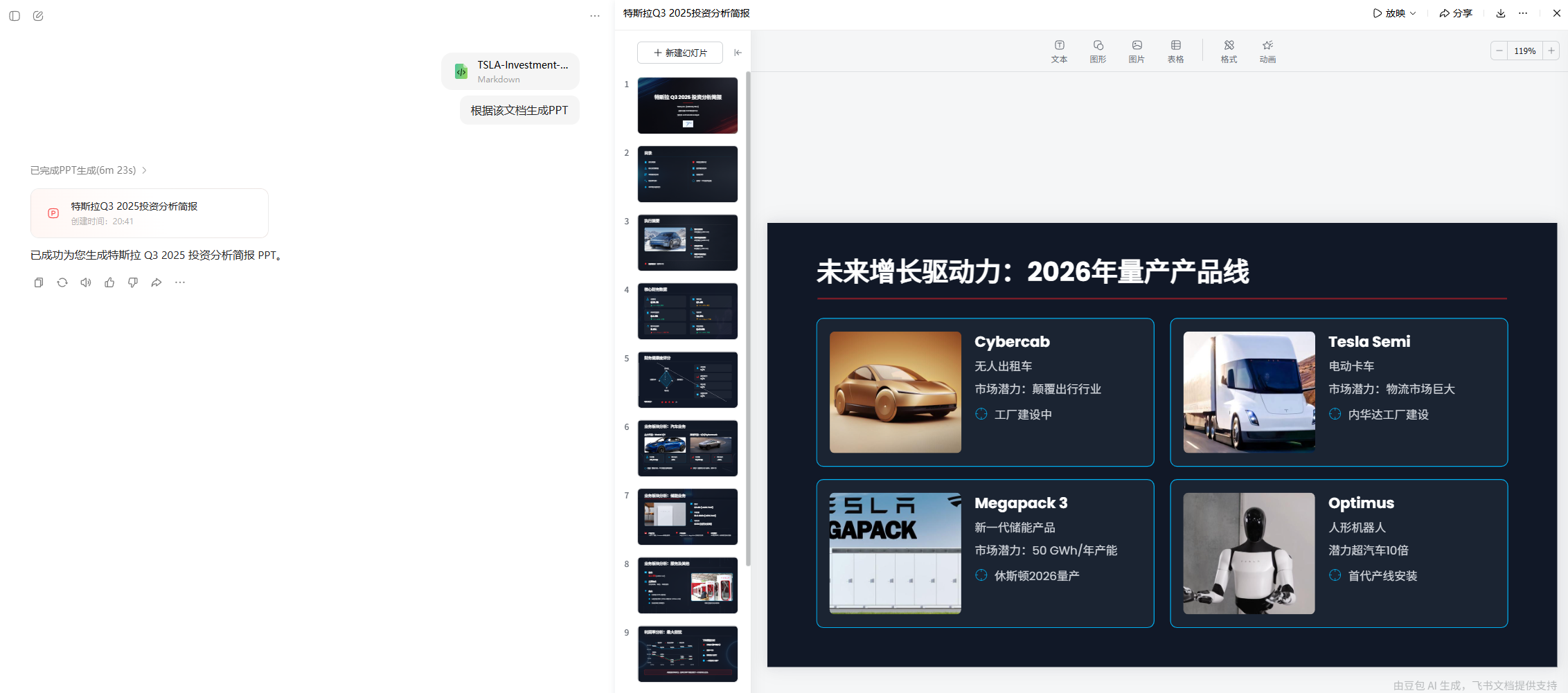Image resolution: width=1568 pixels, height=693 pixels.
Task: Increase zoom with the plus button
Action: pos(1551,51)
